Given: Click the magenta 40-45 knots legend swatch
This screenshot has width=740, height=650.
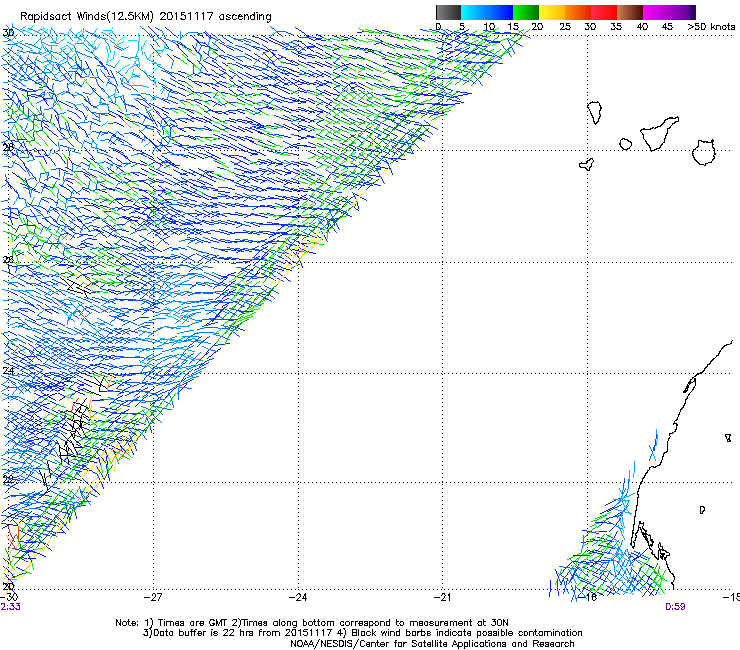Looking at the screenshot, I should (x=656, y=12).
